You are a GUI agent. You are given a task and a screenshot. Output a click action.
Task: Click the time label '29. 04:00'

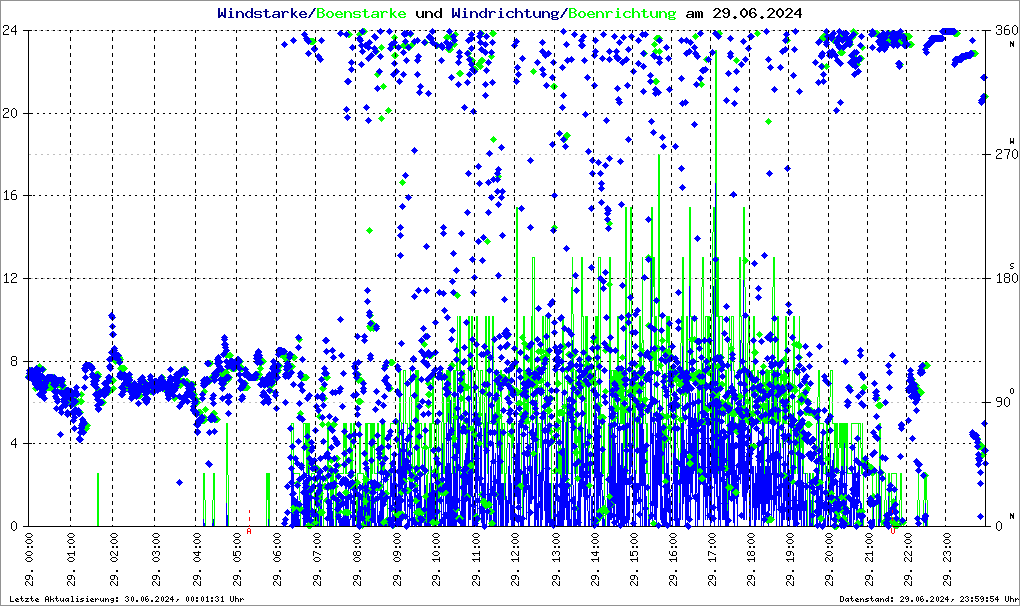pos(197,560)
